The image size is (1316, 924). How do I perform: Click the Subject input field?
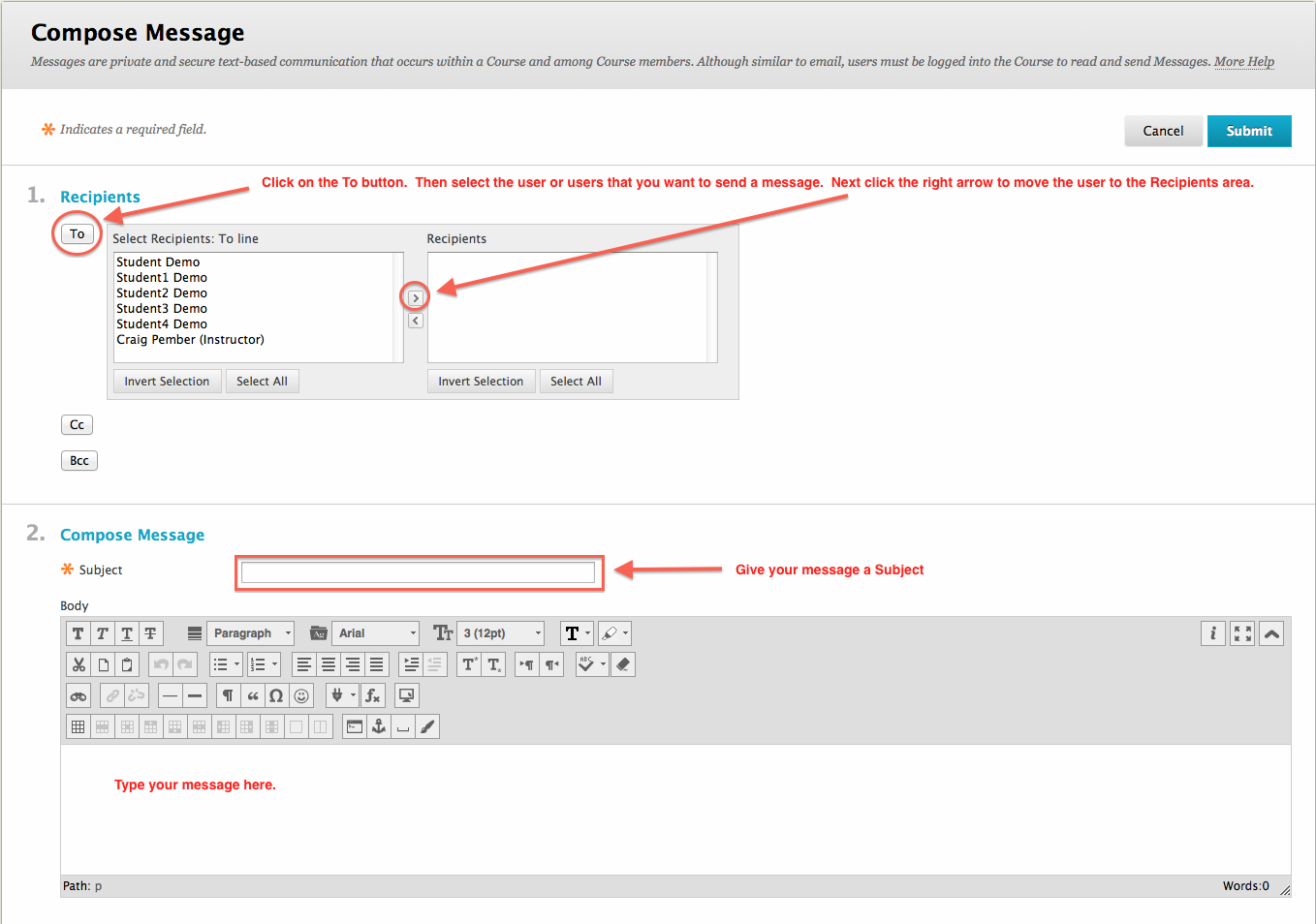click(x=418, y=572)
